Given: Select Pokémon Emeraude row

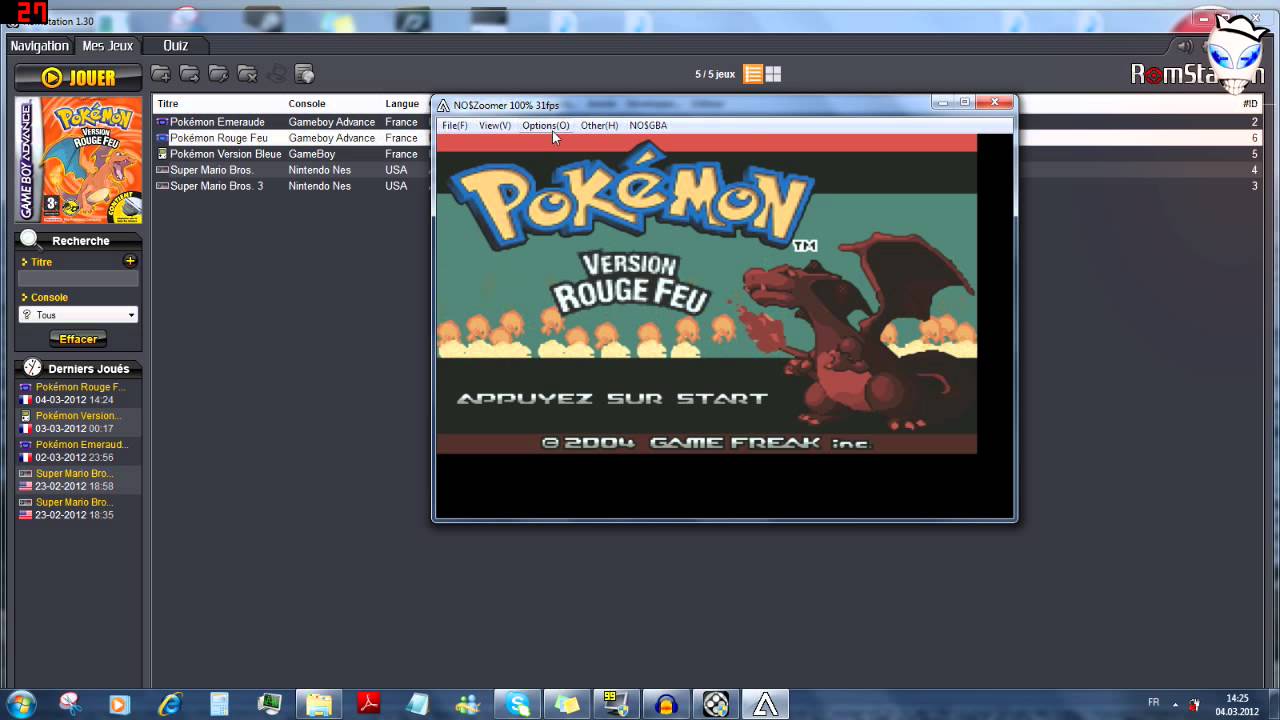Looking at the screenshot, I should tap(293, 122).
